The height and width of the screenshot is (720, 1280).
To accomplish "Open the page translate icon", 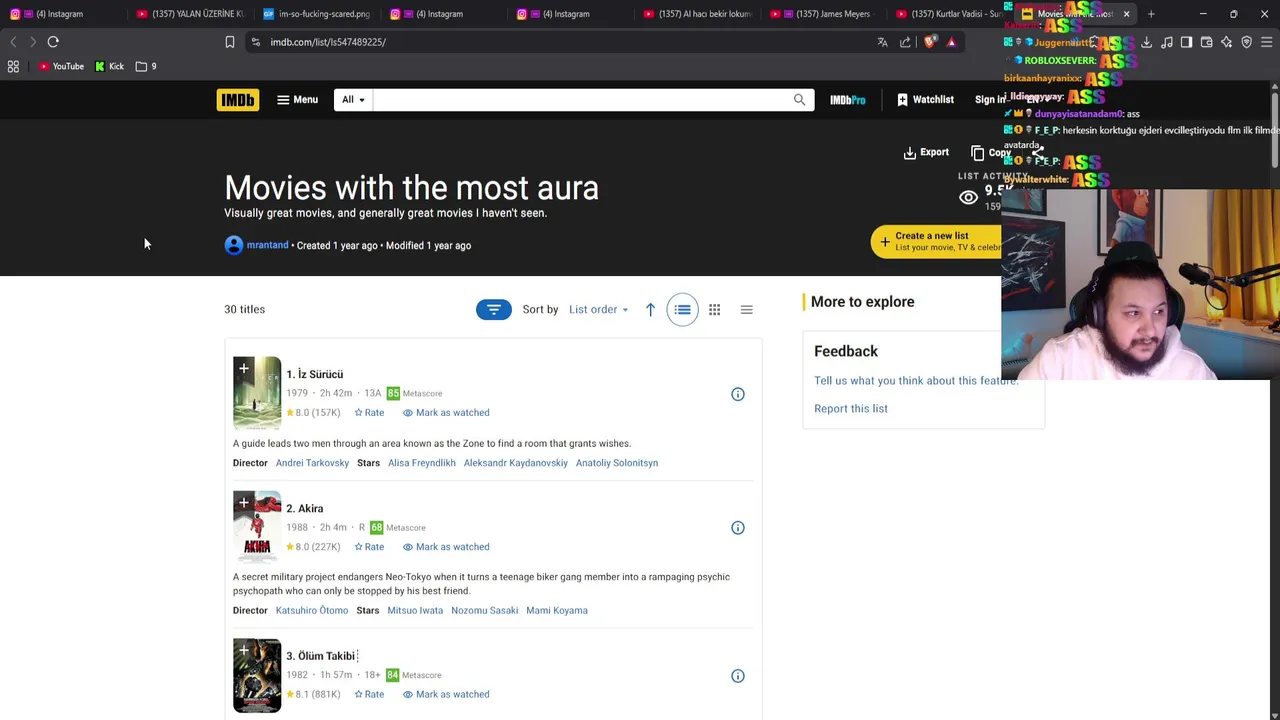I will pyautogui.click(x=882, y=42).
